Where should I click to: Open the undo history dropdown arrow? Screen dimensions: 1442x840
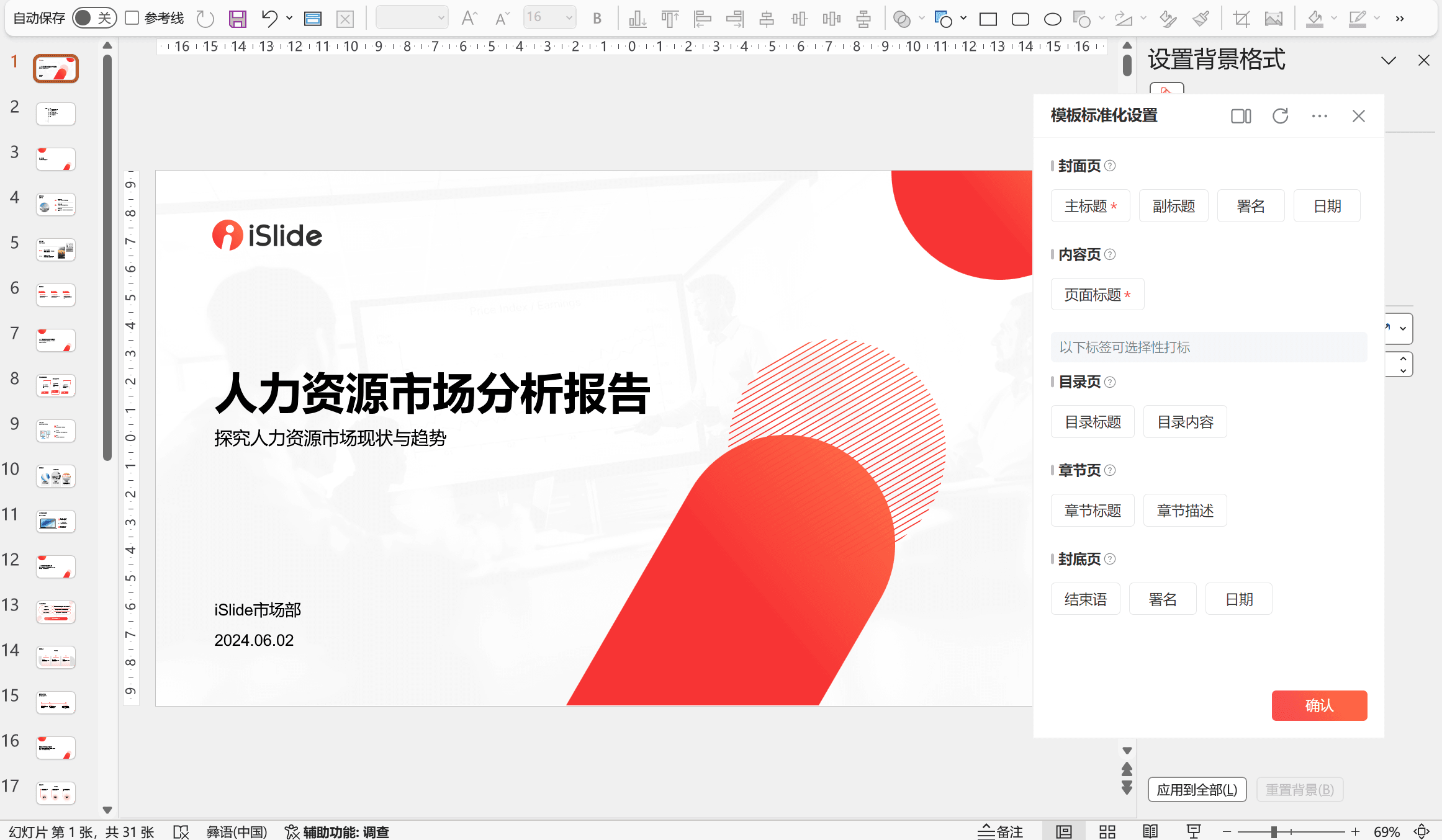click(289, 19)
